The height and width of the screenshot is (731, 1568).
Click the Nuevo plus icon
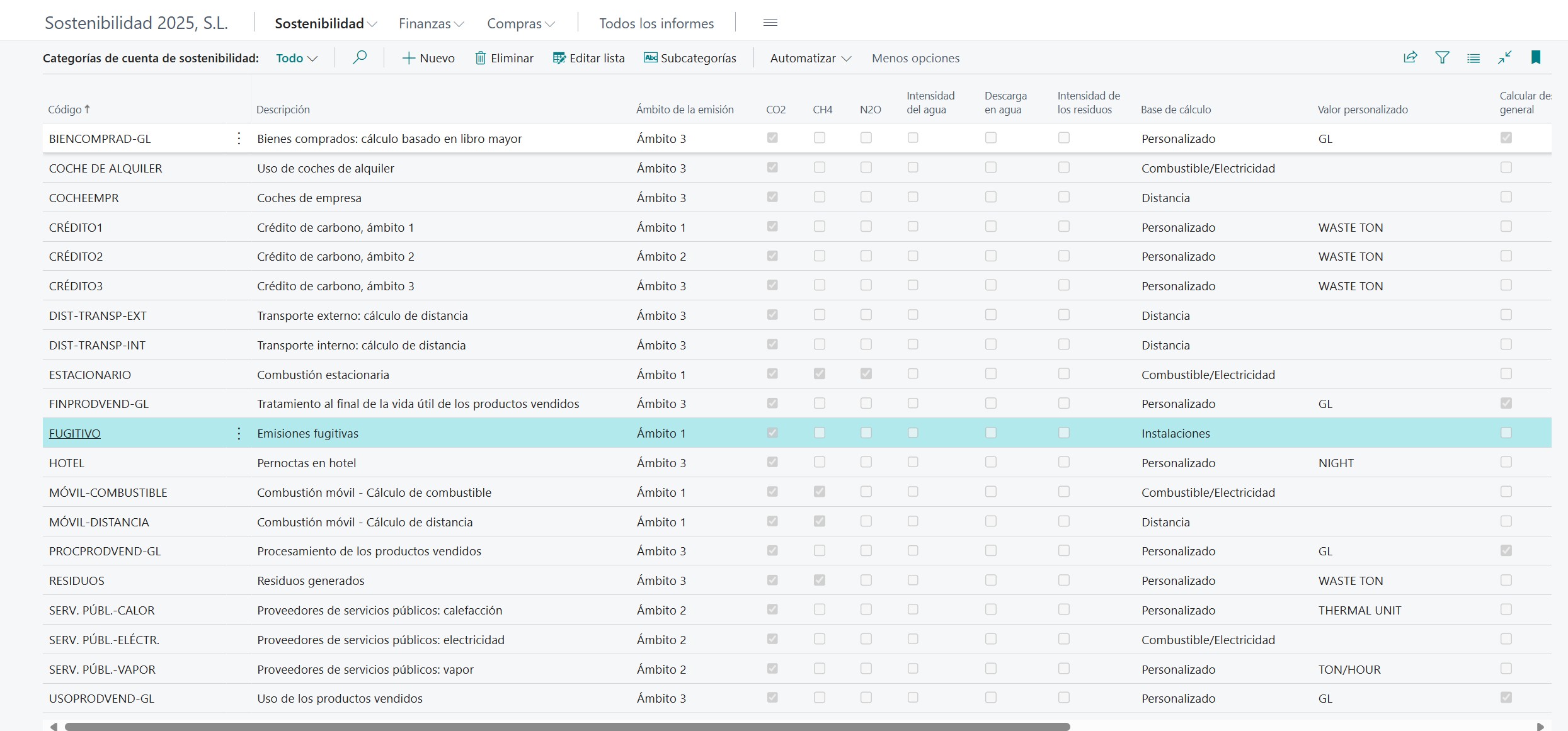click(x=408, y=59)
